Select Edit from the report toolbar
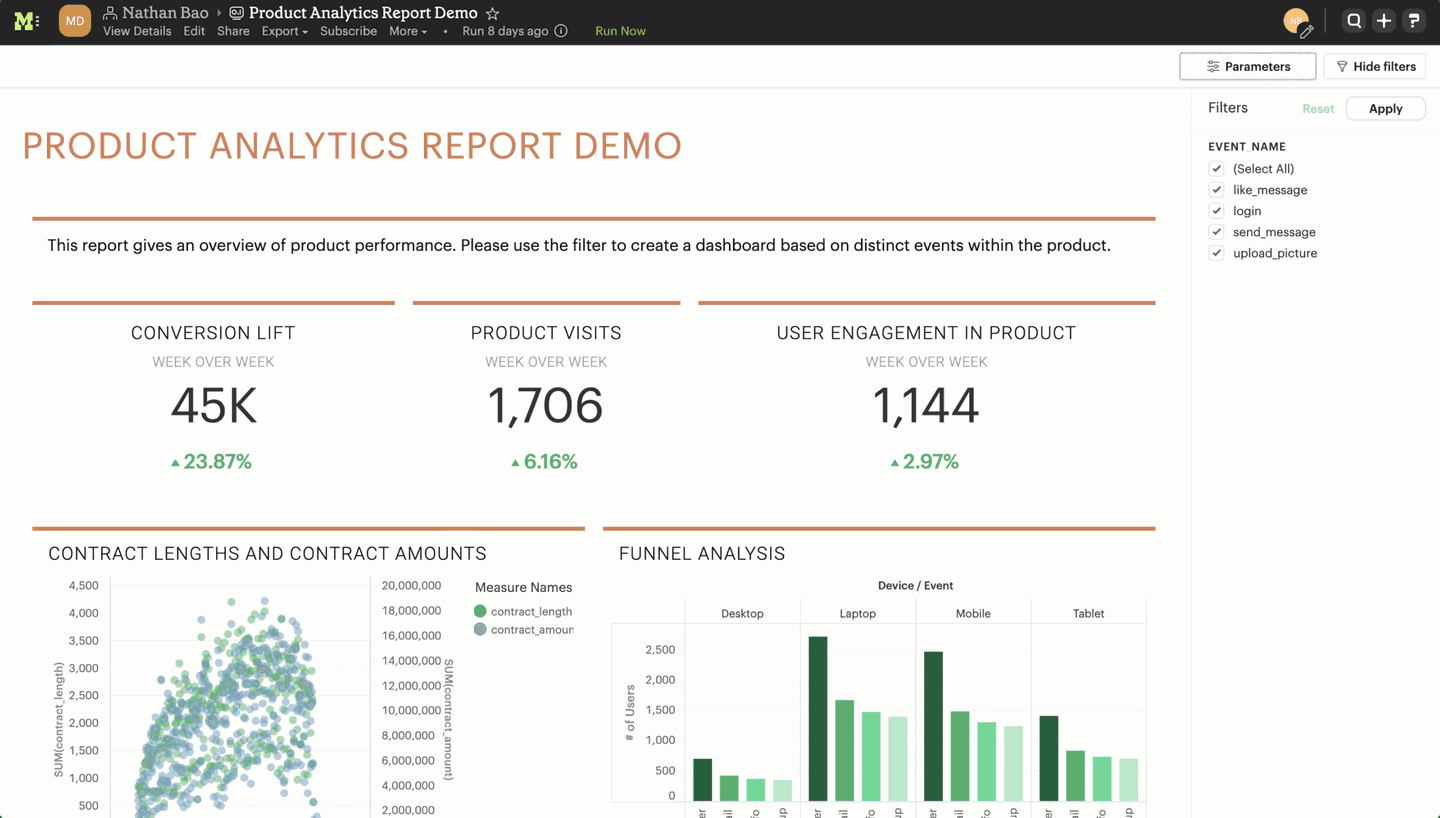This screenshot has width=1440, height=818. click(194, 31)
